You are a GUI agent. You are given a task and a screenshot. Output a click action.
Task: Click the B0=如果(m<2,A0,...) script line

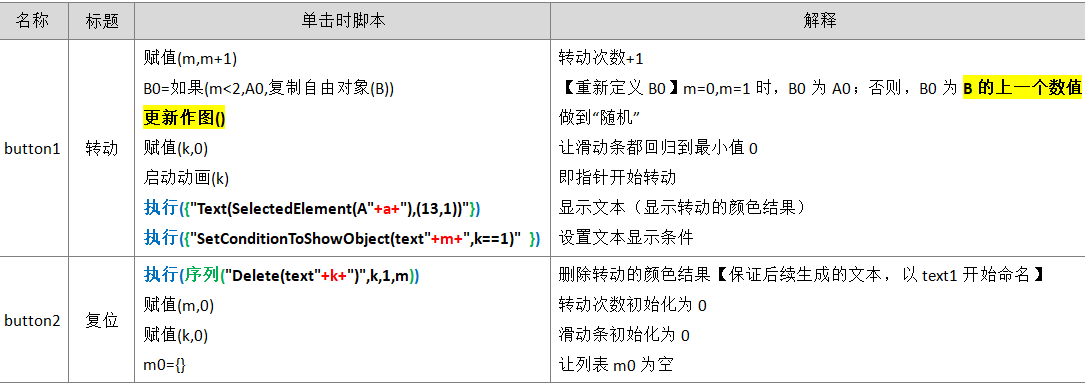click(x=268, y=89)
